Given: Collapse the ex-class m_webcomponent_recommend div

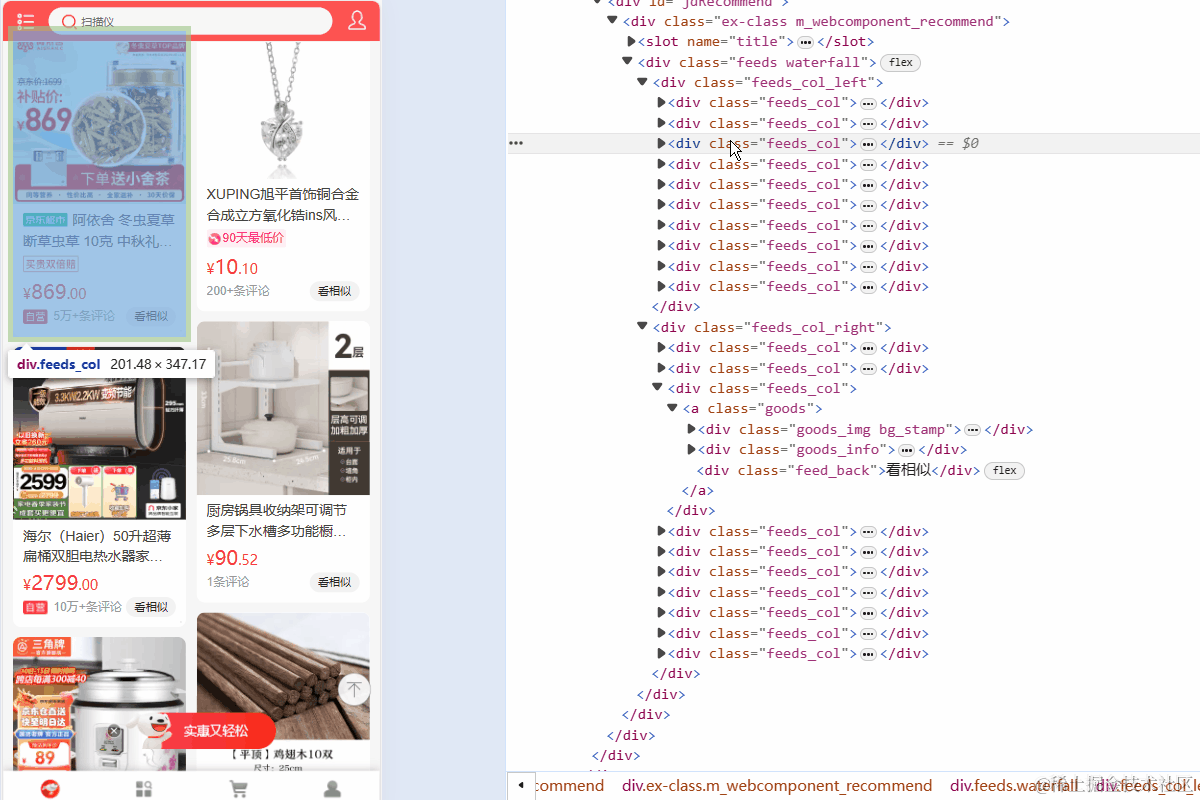Looking at the screenshot, I should (612, 21).
